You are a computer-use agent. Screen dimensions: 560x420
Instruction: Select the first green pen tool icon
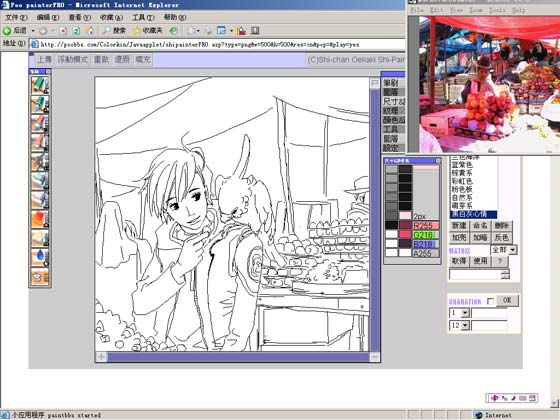[x=40, y=85]
